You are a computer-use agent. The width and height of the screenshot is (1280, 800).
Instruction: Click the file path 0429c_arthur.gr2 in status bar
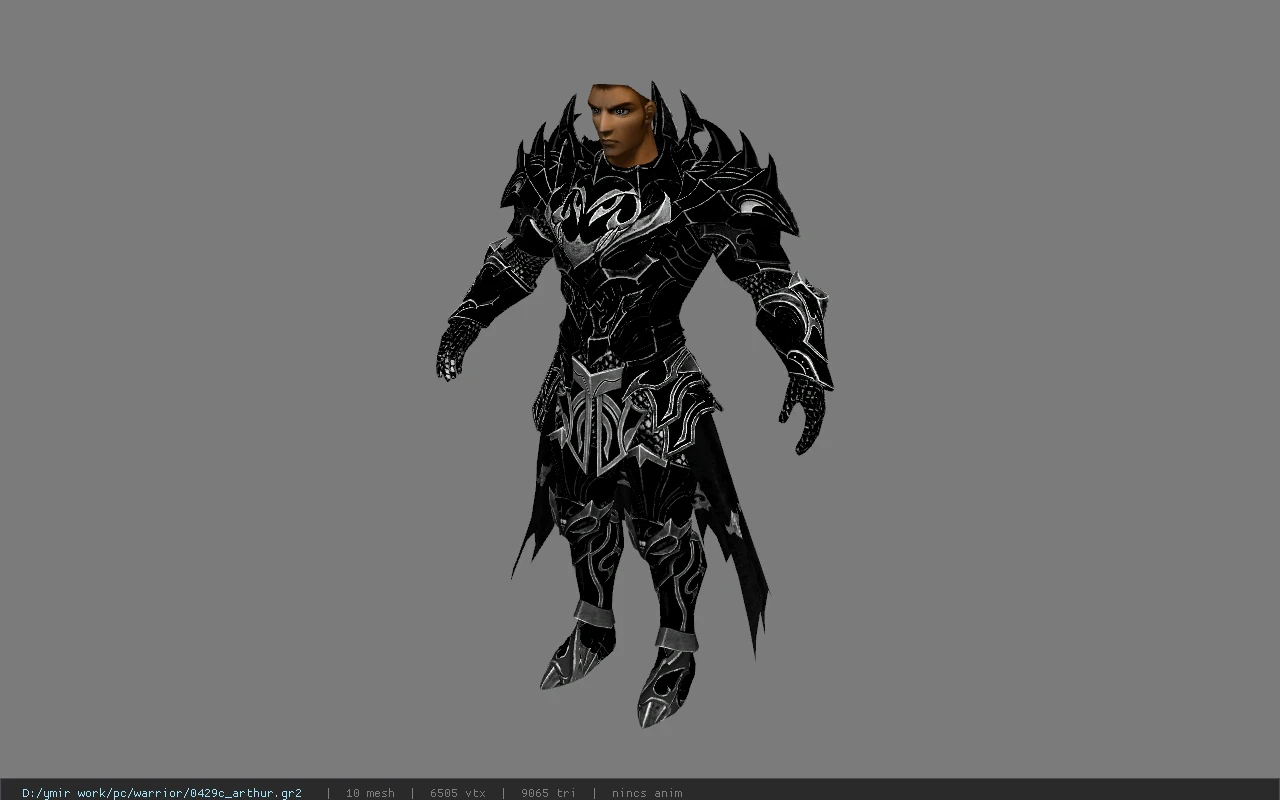pos(162,793)
